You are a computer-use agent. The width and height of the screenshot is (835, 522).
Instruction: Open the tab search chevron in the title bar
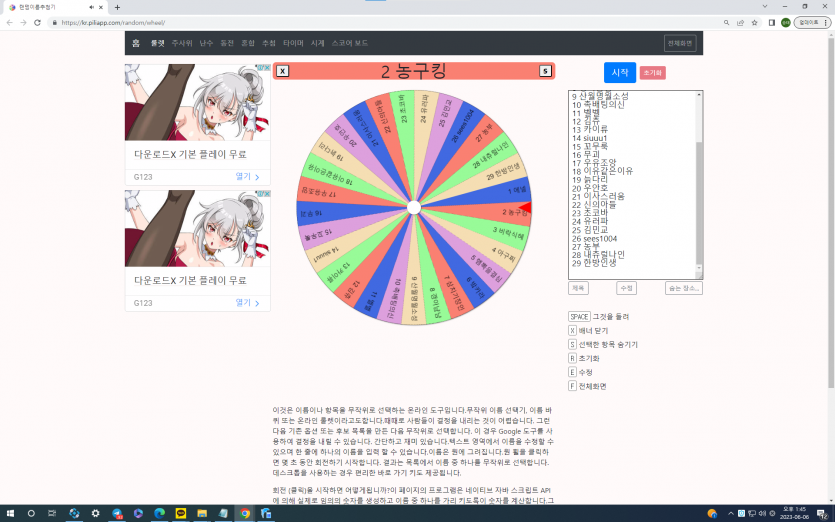[x=765, y=6]
